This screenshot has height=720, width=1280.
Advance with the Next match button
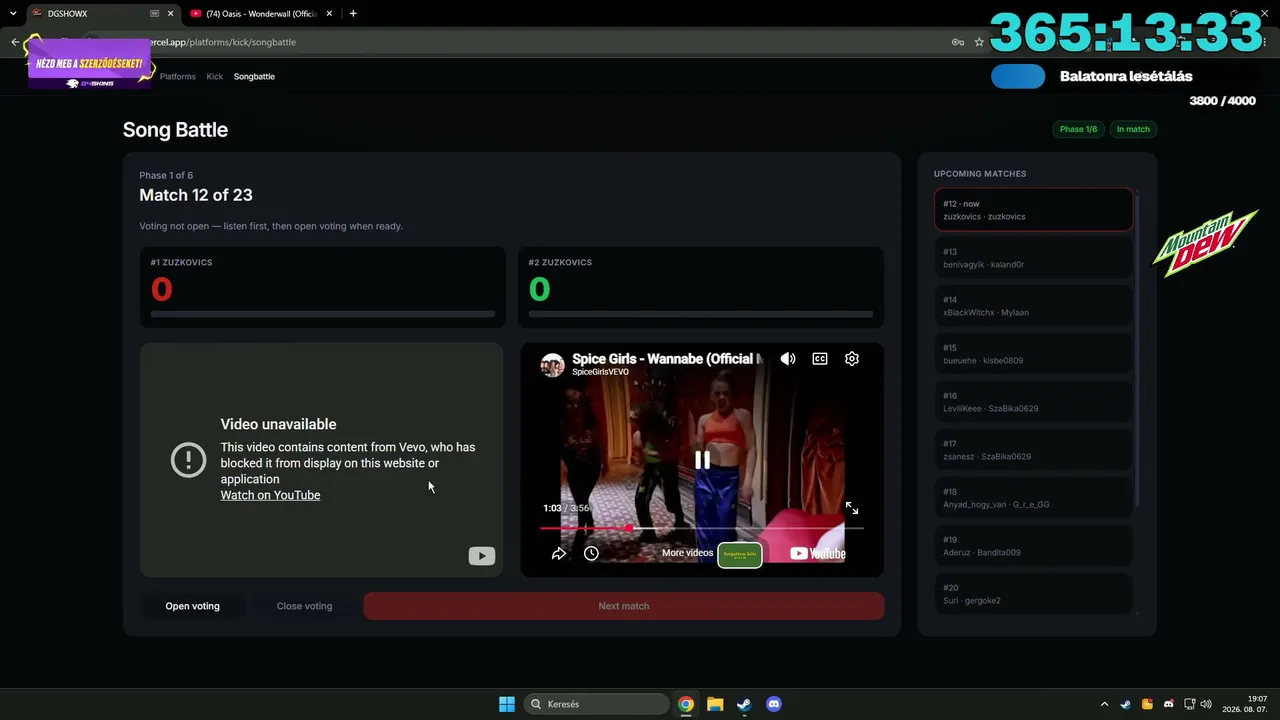624,606
